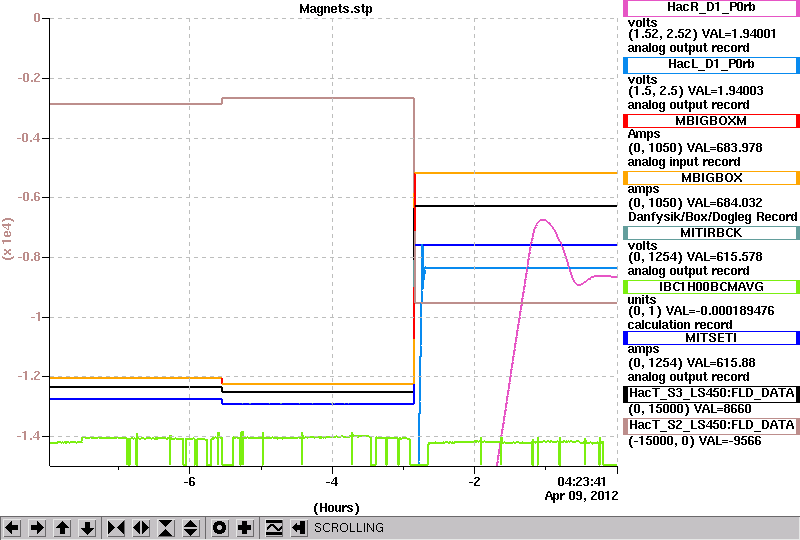Screen dimensions: 800x540
Task: Select the HacT_S3_LS450:FLD_DATA legend entry
Action: tap(711, 394)
